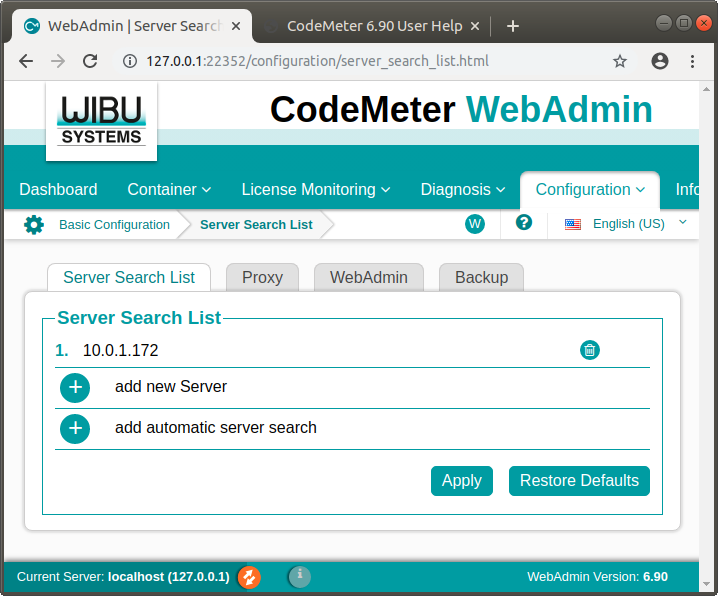Click the gear icon beside Basic Configuration
The width and height of the screenshot is (718, 596).
(x=34, y=224)
